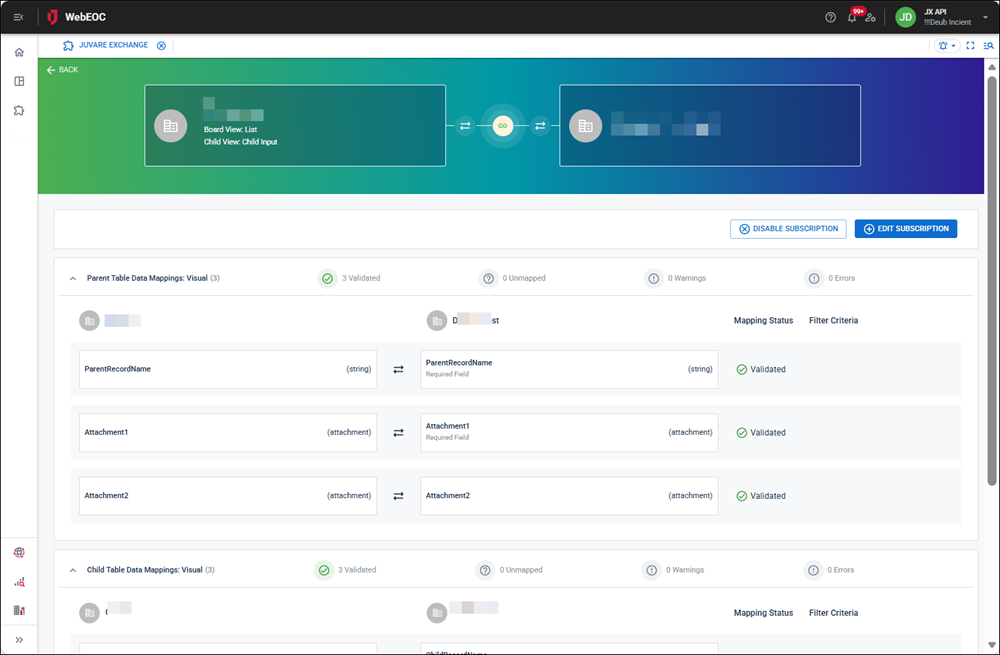Click Validated status for Attachment2 row
This screenshot has width=1000, height=655.
pos(761,496)
